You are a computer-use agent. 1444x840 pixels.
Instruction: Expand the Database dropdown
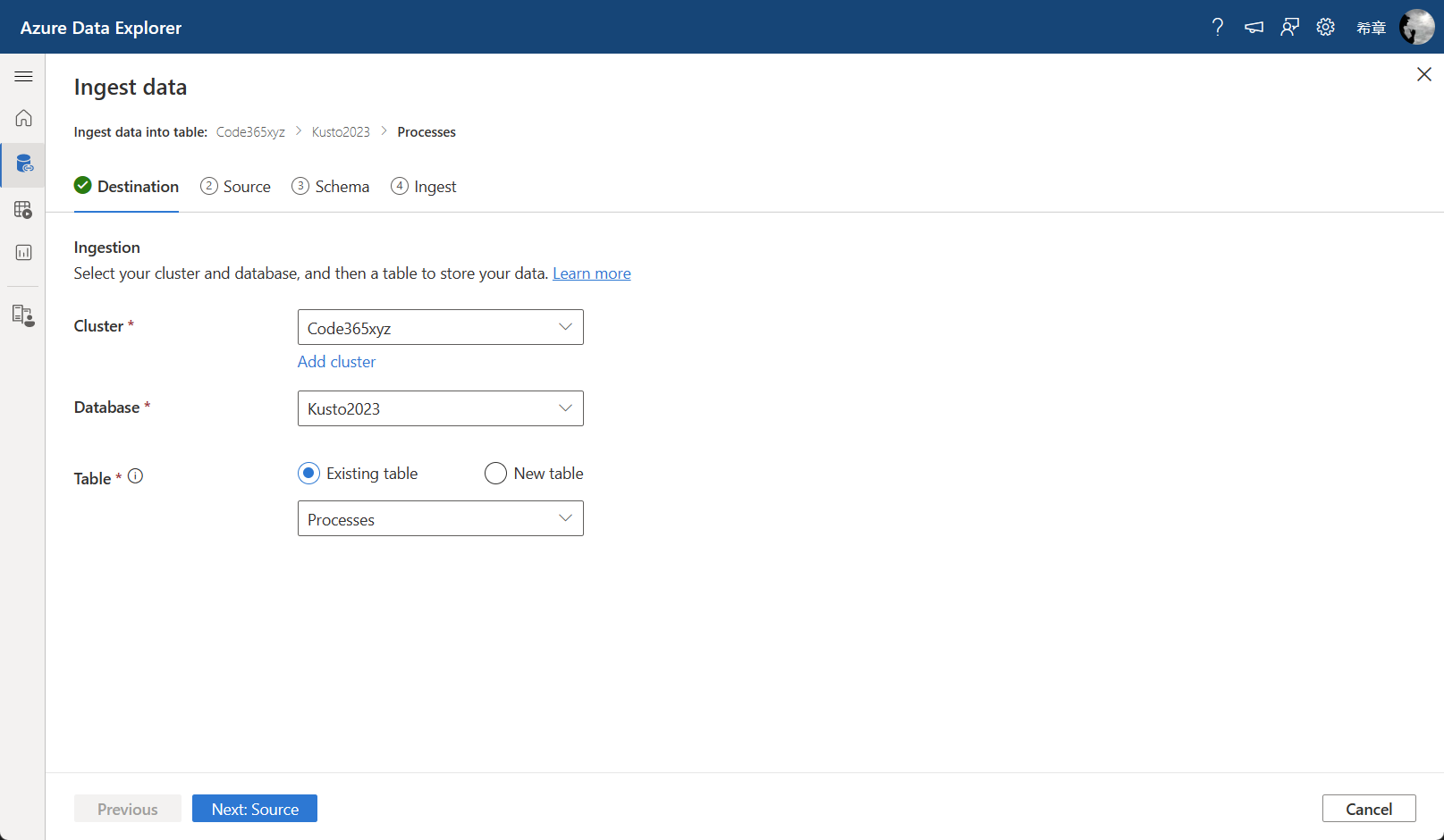click(x=441, y=408)
